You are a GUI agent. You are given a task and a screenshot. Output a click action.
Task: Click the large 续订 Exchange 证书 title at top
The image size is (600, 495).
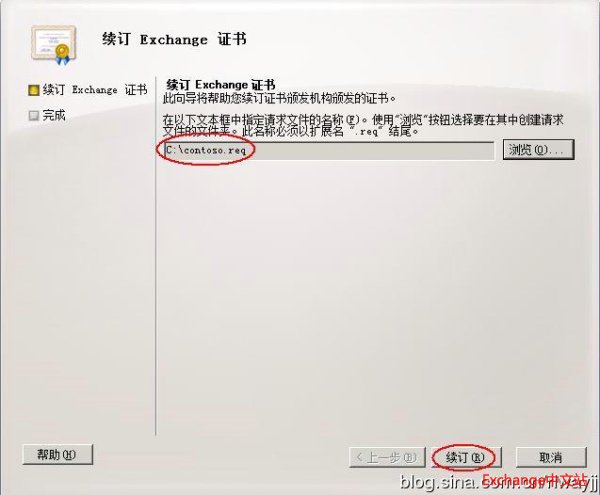point(174,39)
